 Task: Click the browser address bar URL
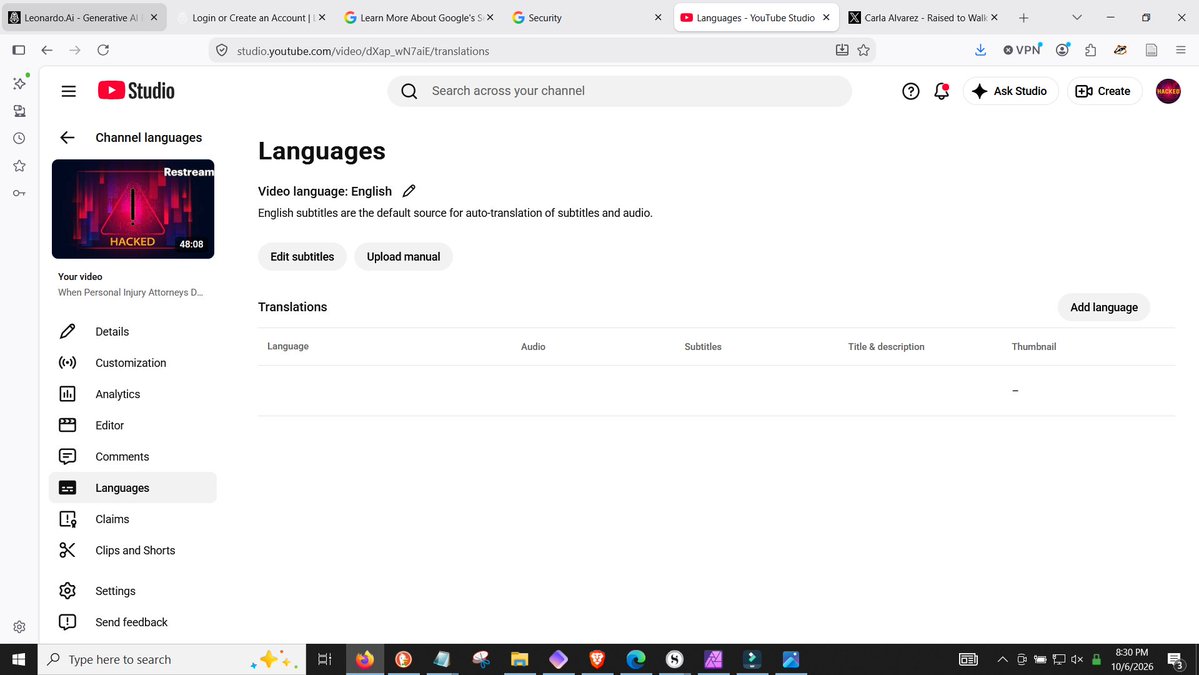(362, 51)
